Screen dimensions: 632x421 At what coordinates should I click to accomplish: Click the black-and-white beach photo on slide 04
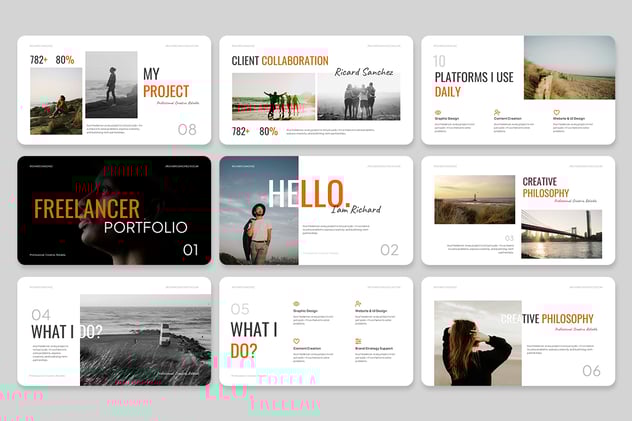coord(145,340)
